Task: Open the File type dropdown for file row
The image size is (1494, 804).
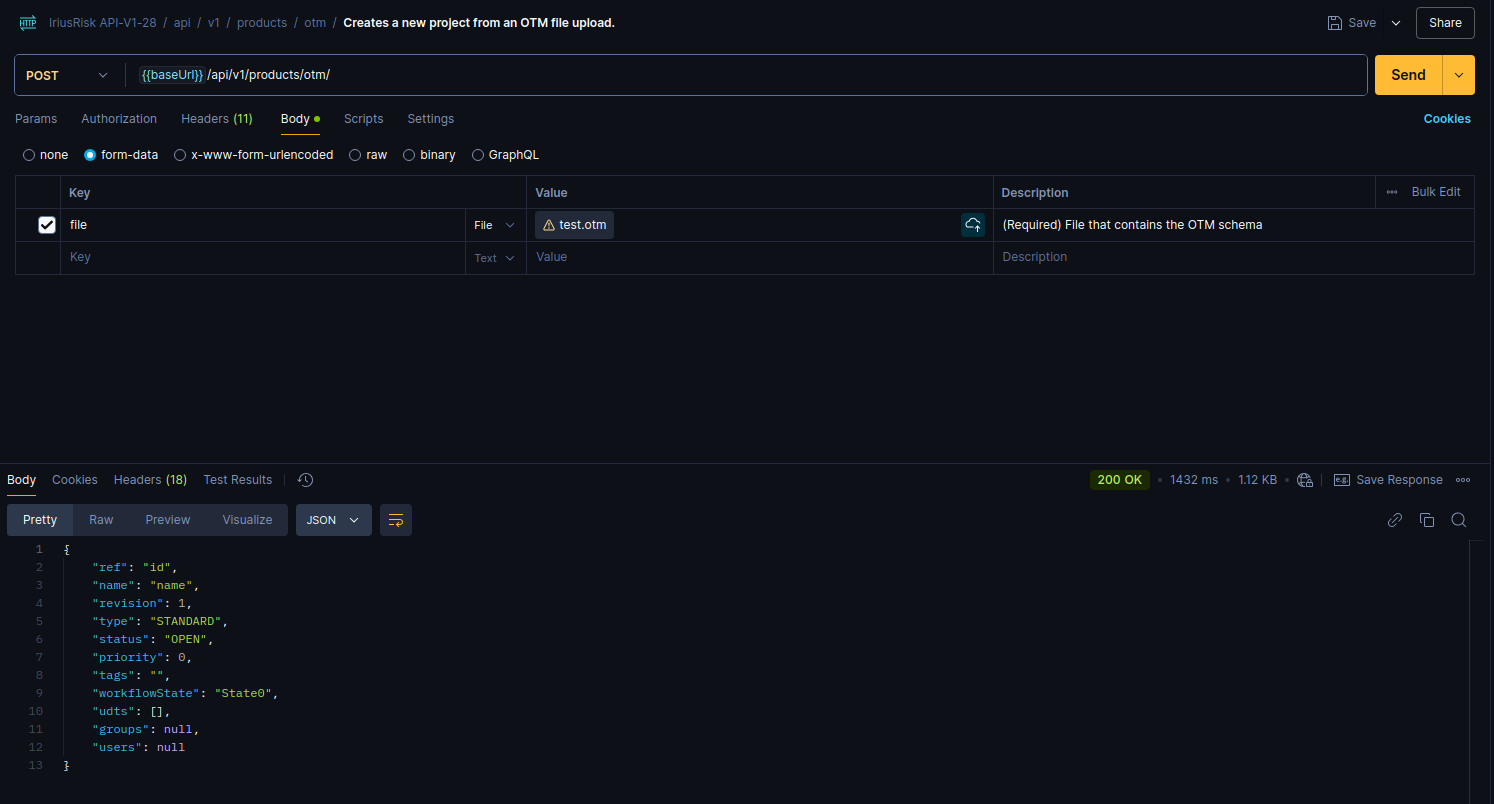Action: pyautogui.click(x=495, y=225)
